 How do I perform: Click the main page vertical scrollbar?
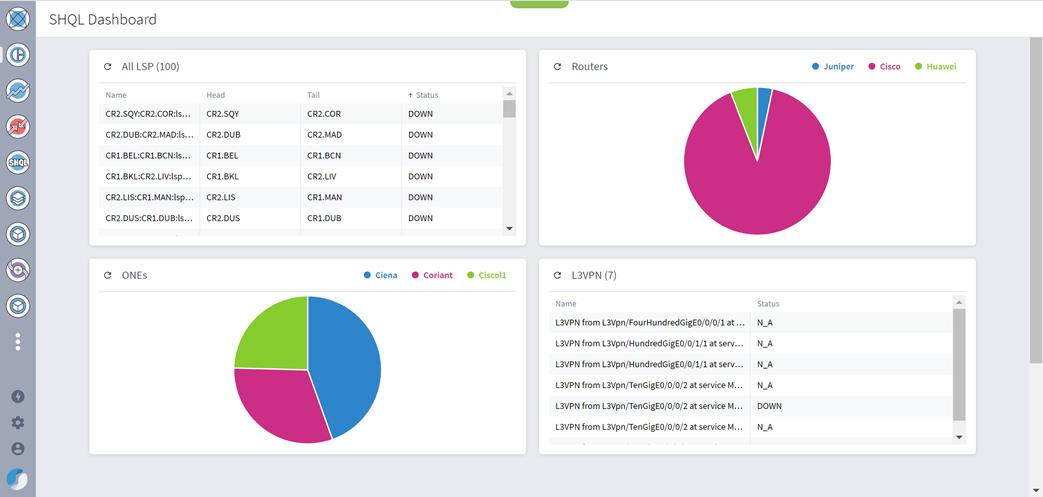[x=1036, y=200]
